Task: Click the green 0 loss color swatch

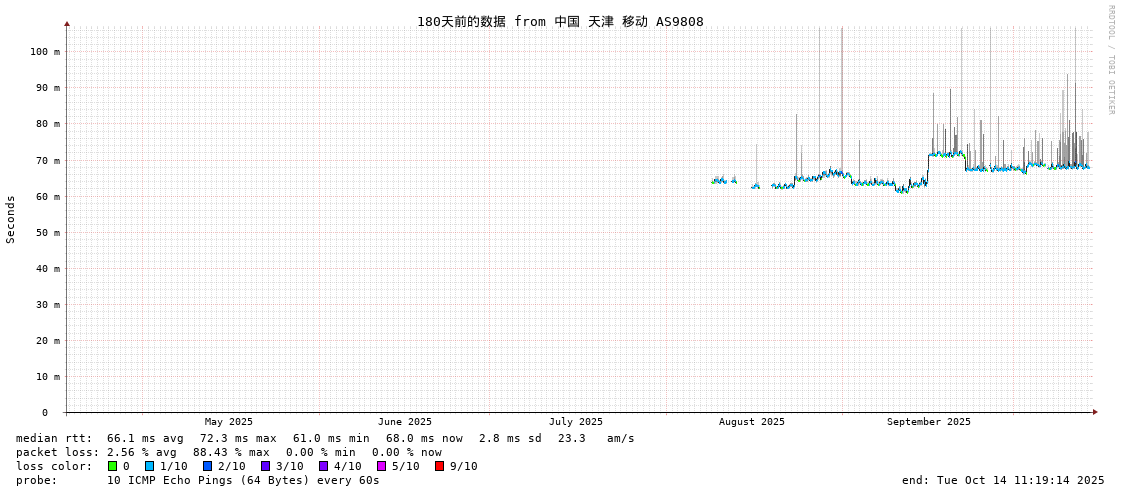Action: point(113,466)
